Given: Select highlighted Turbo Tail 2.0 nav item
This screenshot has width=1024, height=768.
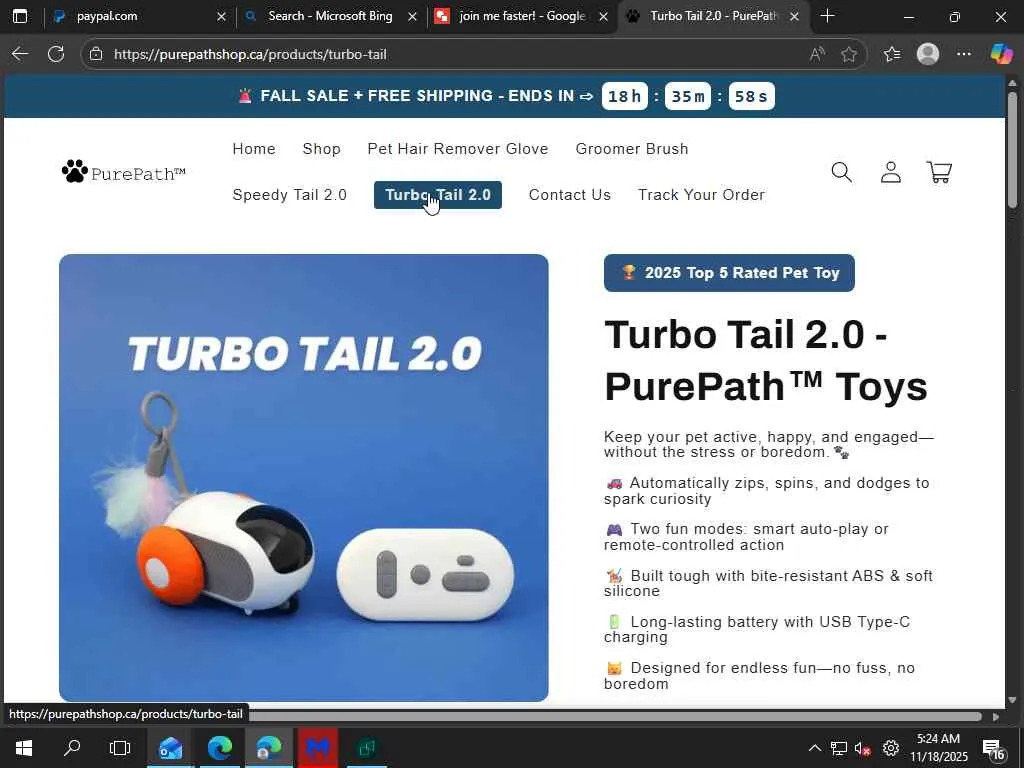Looking at the screenshot, I should coord(438,195).
